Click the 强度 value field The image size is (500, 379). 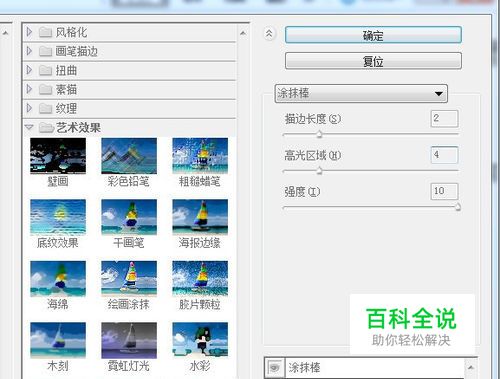444,191
